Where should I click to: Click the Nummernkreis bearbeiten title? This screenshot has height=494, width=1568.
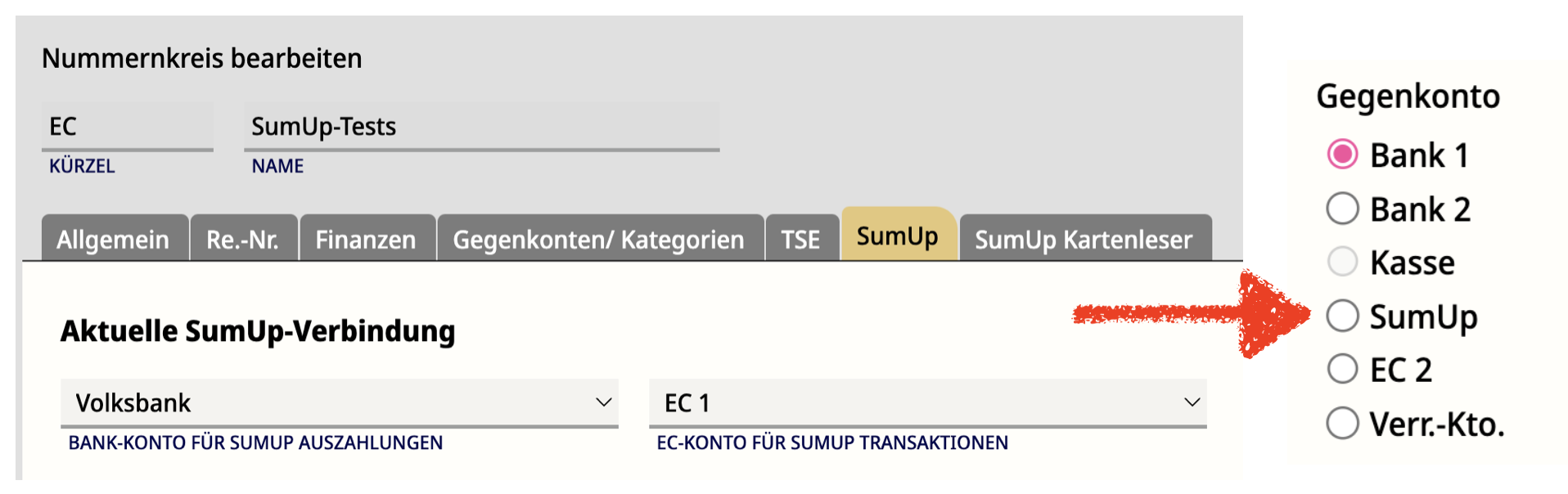tap(202, 59)
